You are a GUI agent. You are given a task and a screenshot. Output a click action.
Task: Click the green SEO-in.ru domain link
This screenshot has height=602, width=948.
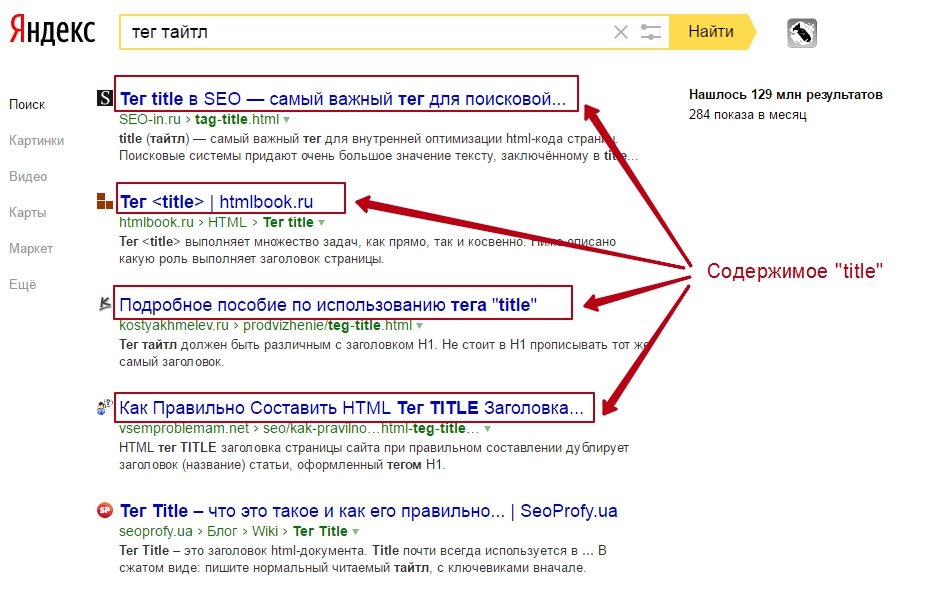tap(150, 119)
